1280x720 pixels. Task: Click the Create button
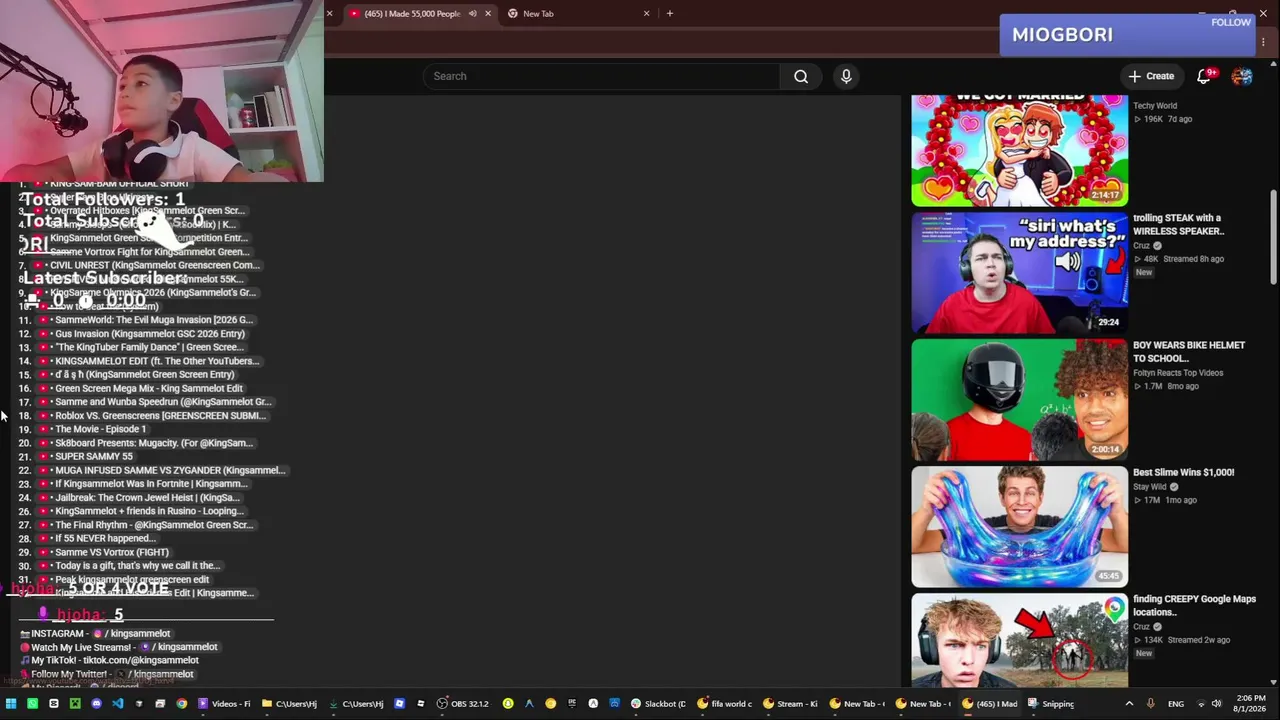click(1151, 76)
